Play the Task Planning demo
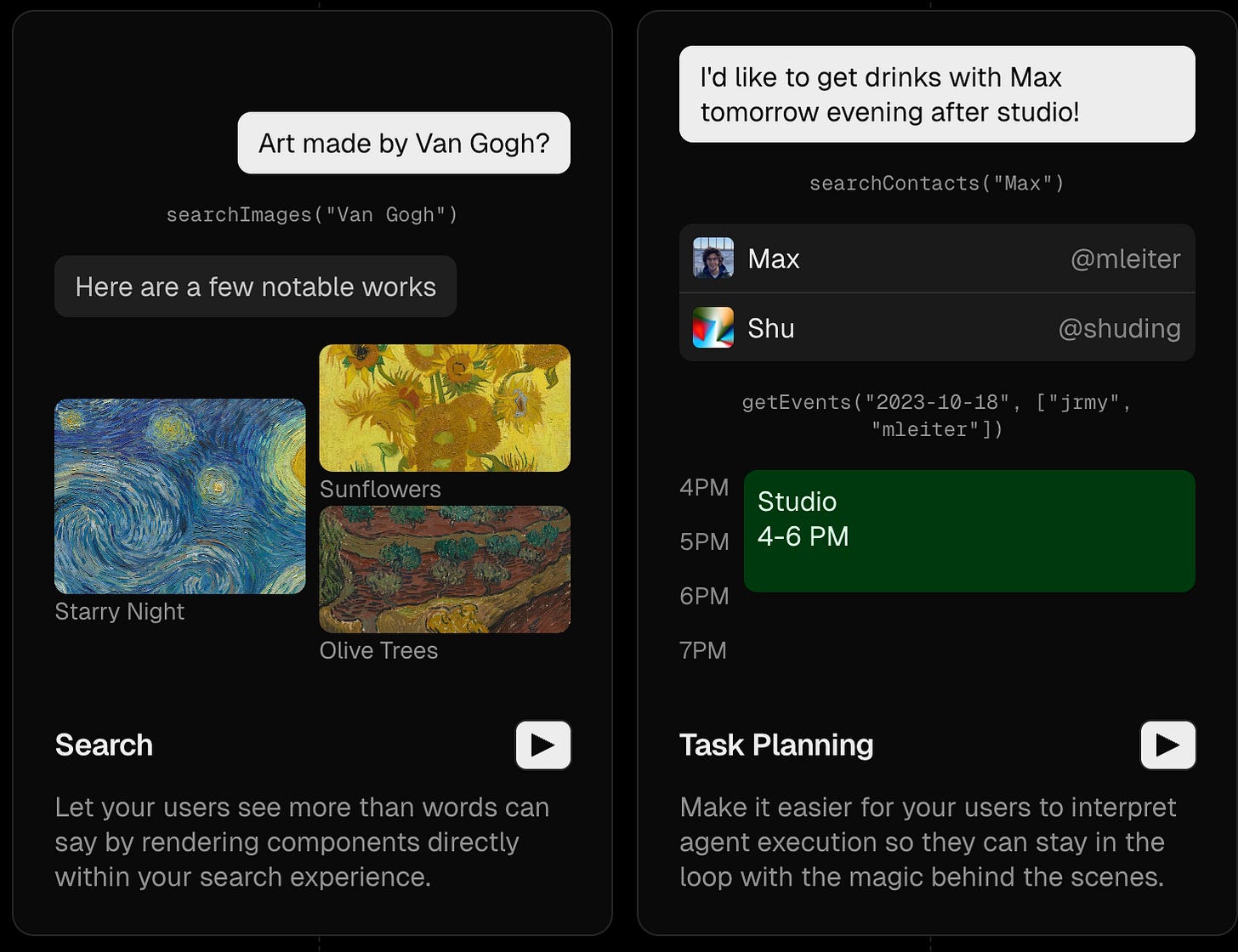Screen dimensions: 1238x952 1167,745
